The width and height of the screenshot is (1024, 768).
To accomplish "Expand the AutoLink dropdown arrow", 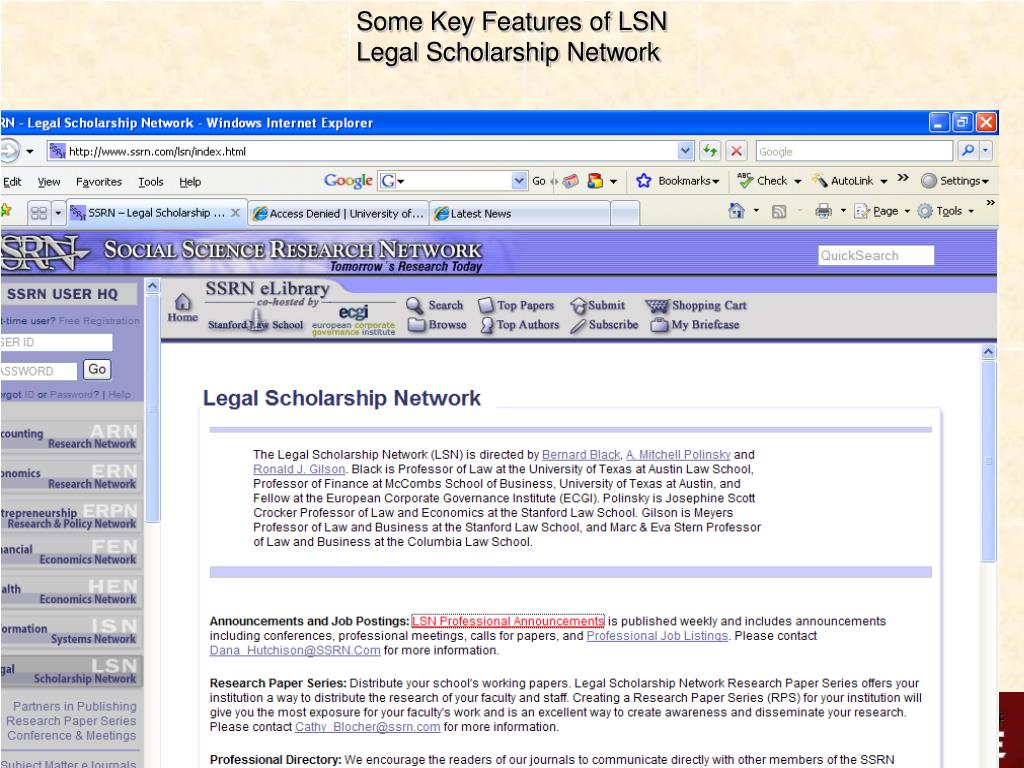I will pyautogui.click(x=884, y=182).
